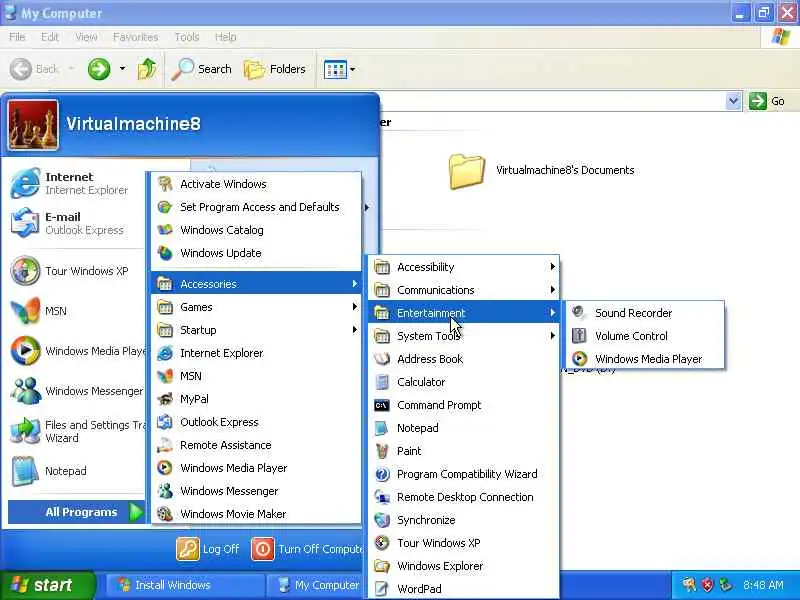800x600 pixels.
Task: Open Files and Settings Transfer Wizard
Action: (x=77, y=431)
